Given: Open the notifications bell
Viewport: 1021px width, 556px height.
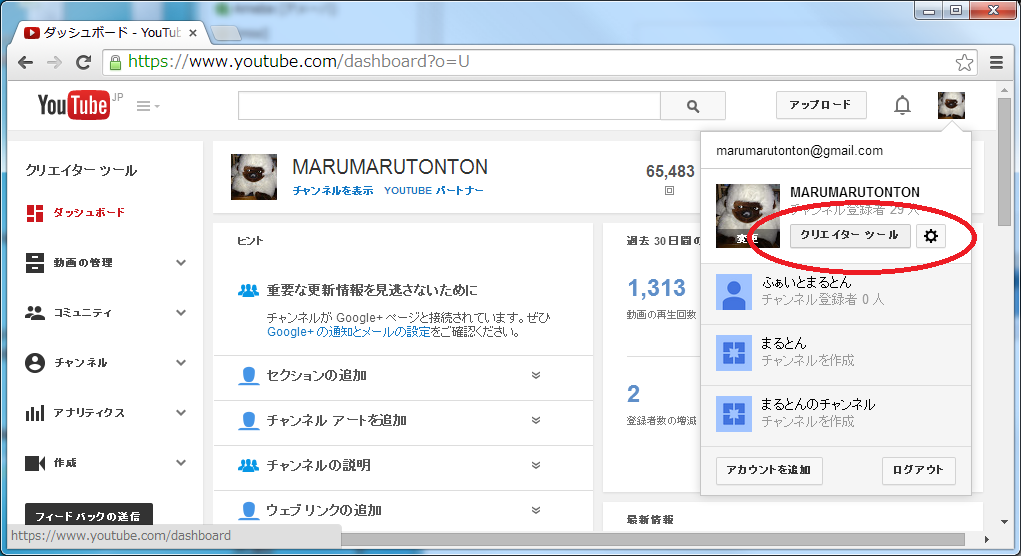Looking at the screenshot, I should pyautogui.click(x=902, y=105).
